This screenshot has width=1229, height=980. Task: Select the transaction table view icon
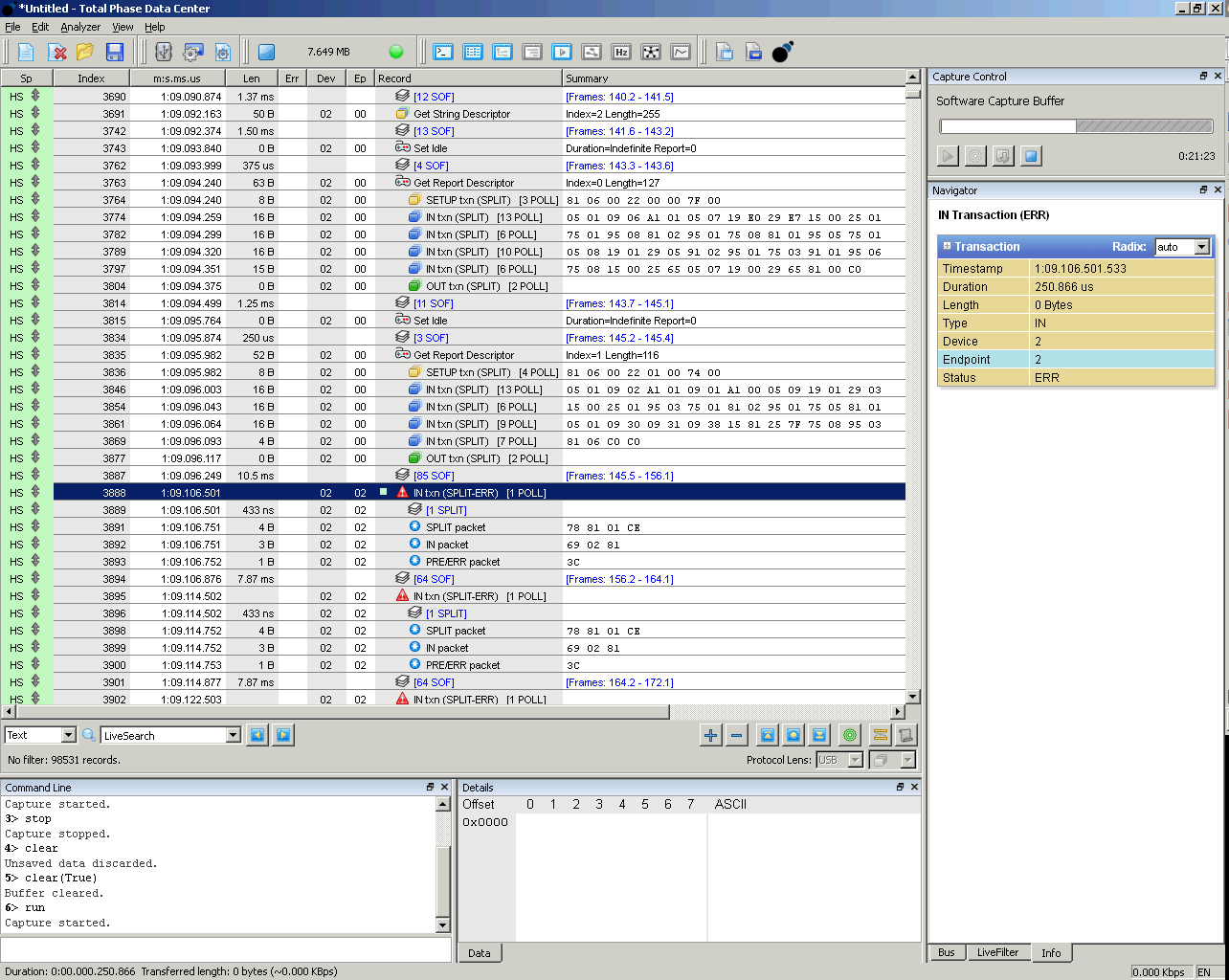[x=473, y=52]
